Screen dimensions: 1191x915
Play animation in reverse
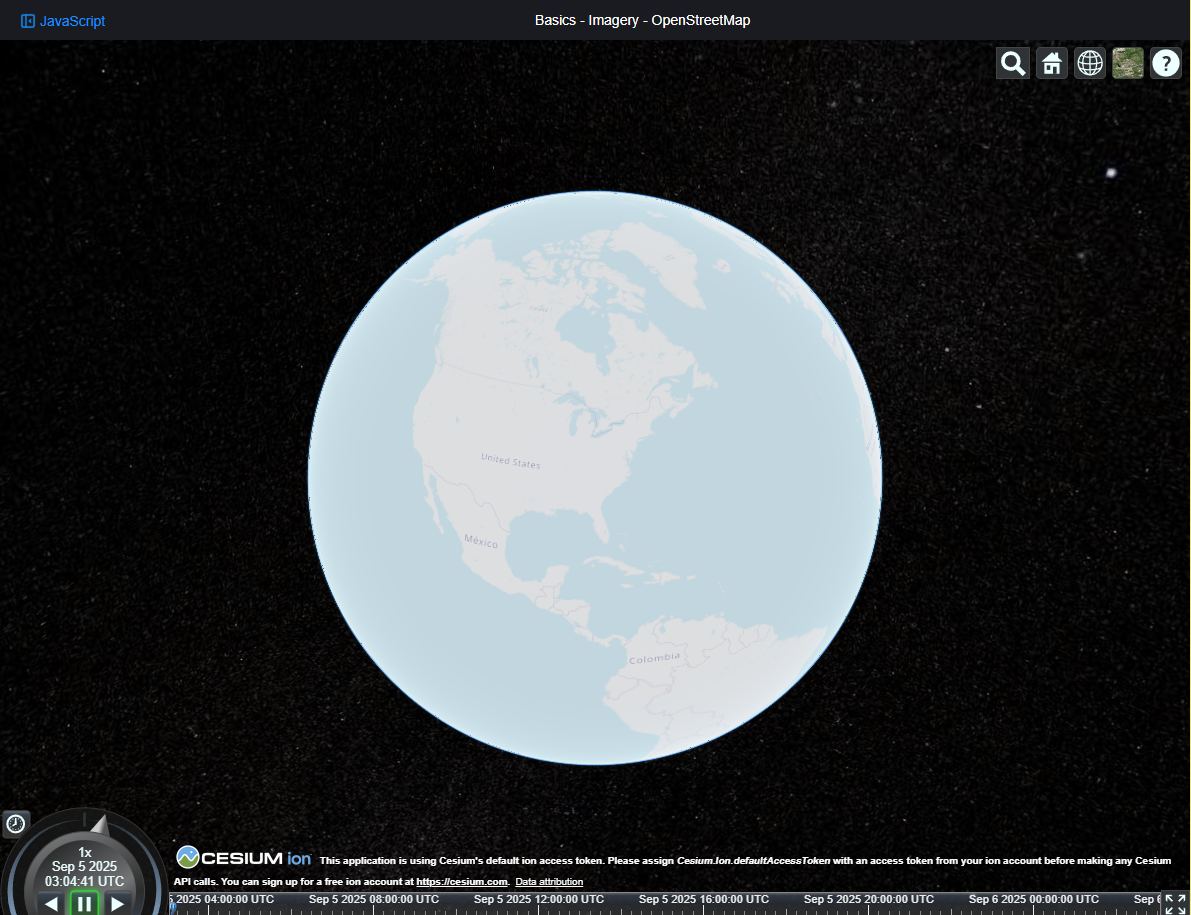pyautogui.click(x=51, y=904)
